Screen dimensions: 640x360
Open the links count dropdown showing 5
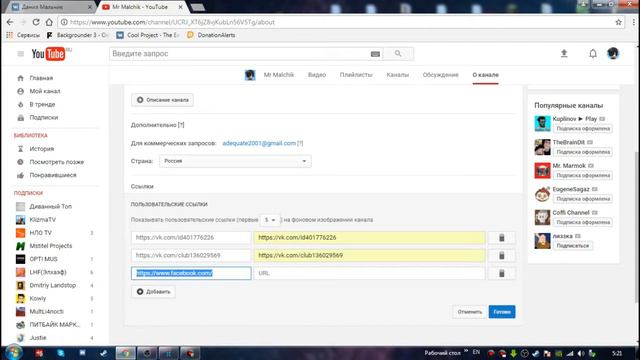(270, 220)
